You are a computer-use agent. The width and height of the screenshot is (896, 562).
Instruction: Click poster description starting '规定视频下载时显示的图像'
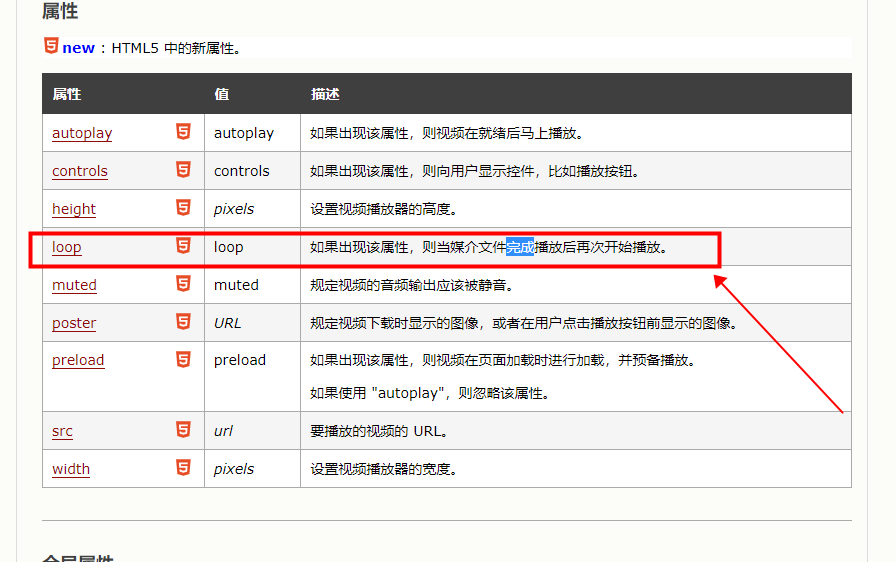525,323
